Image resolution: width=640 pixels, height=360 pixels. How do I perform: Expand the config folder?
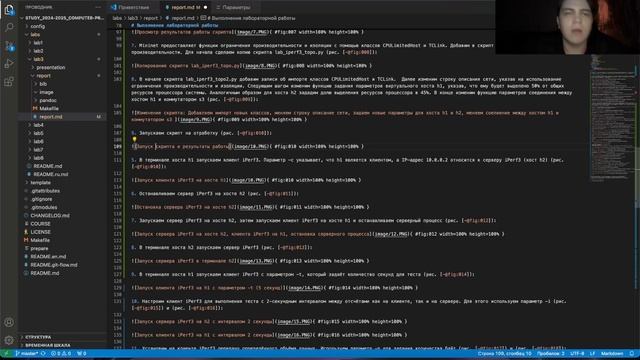click(x=38, y=26)
